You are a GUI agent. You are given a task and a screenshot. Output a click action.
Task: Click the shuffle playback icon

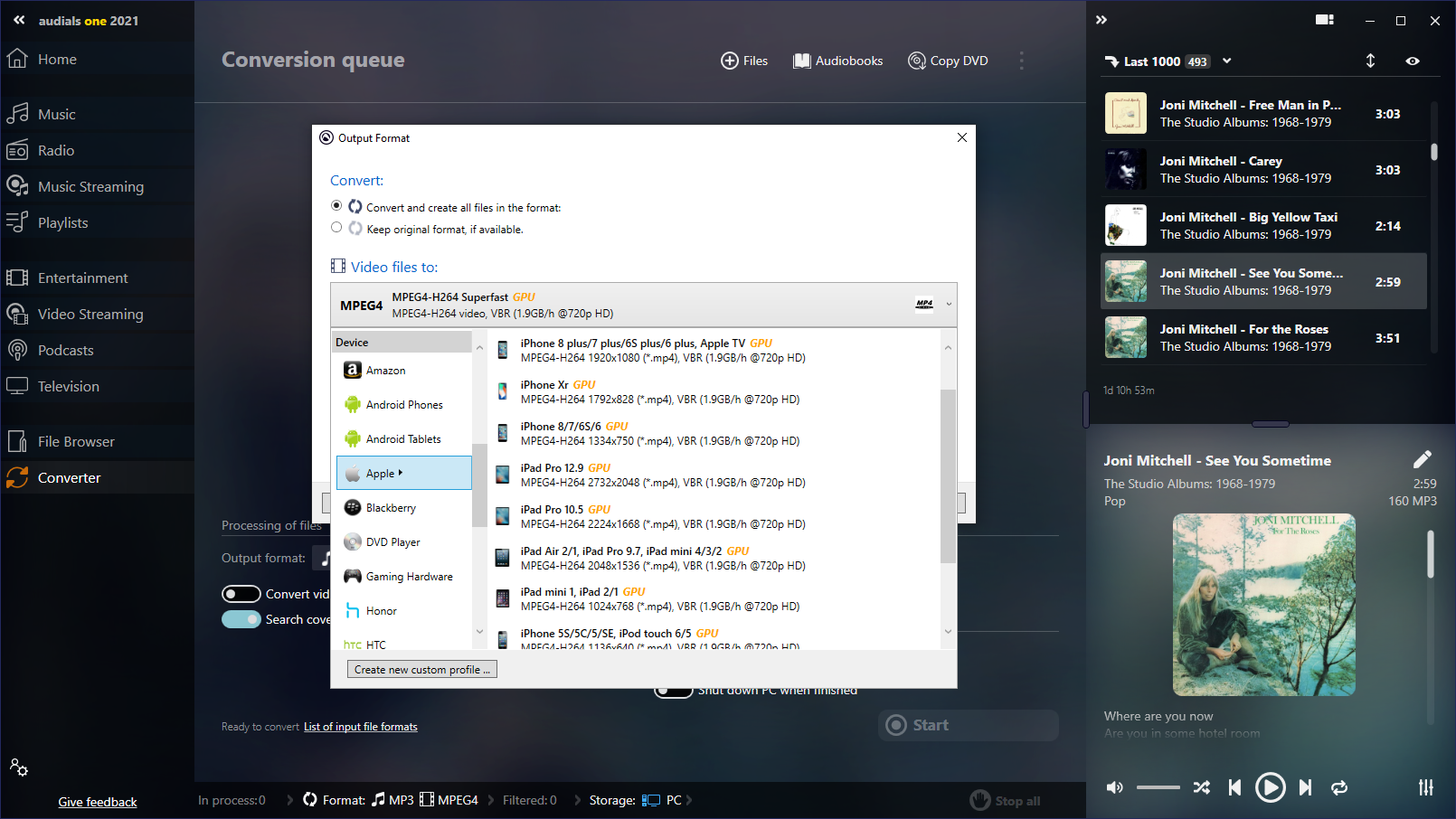tap(1201, 787)
